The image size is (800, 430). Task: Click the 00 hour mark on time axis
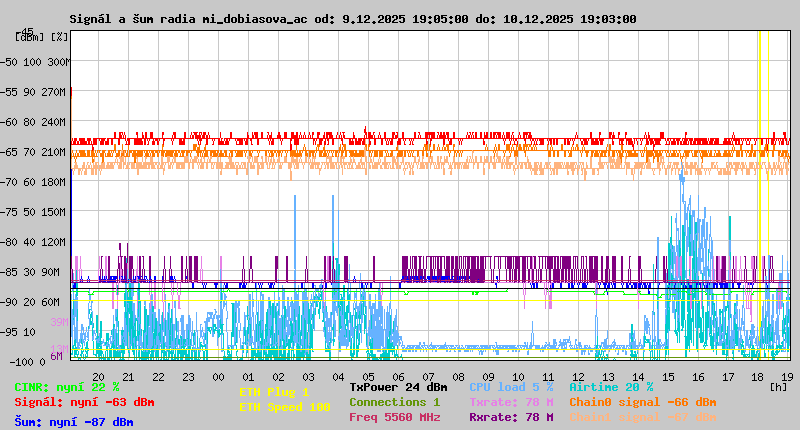click(x=218, y=377)
